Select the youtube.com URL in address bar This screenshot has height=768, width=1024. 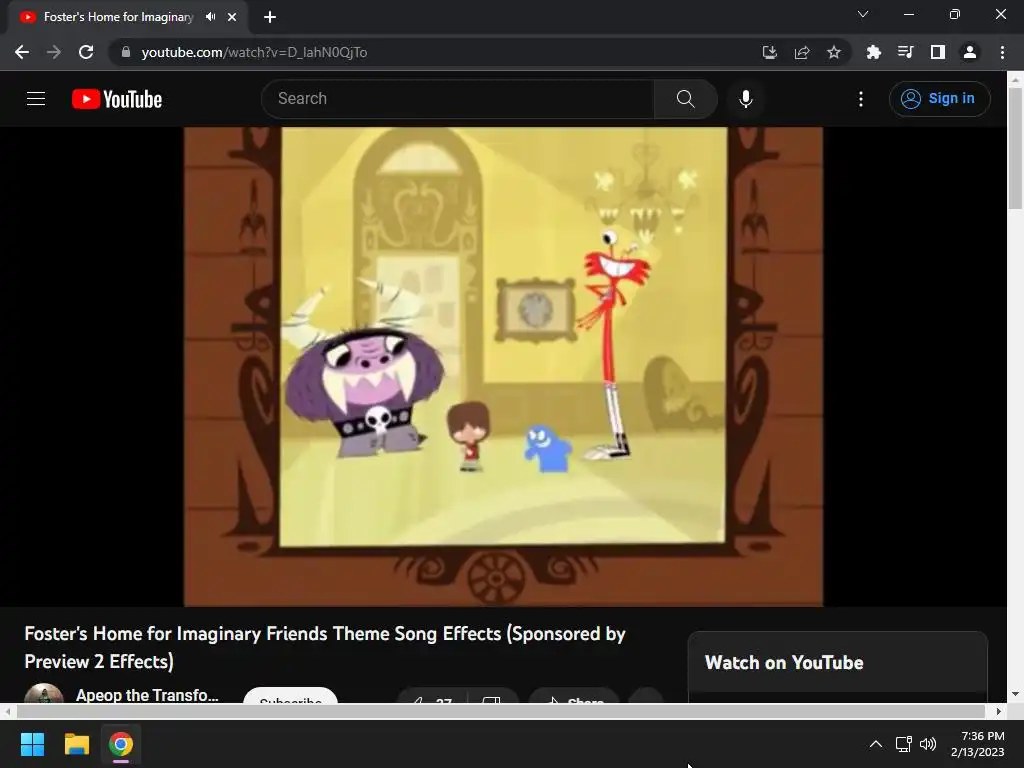(254, 52)
